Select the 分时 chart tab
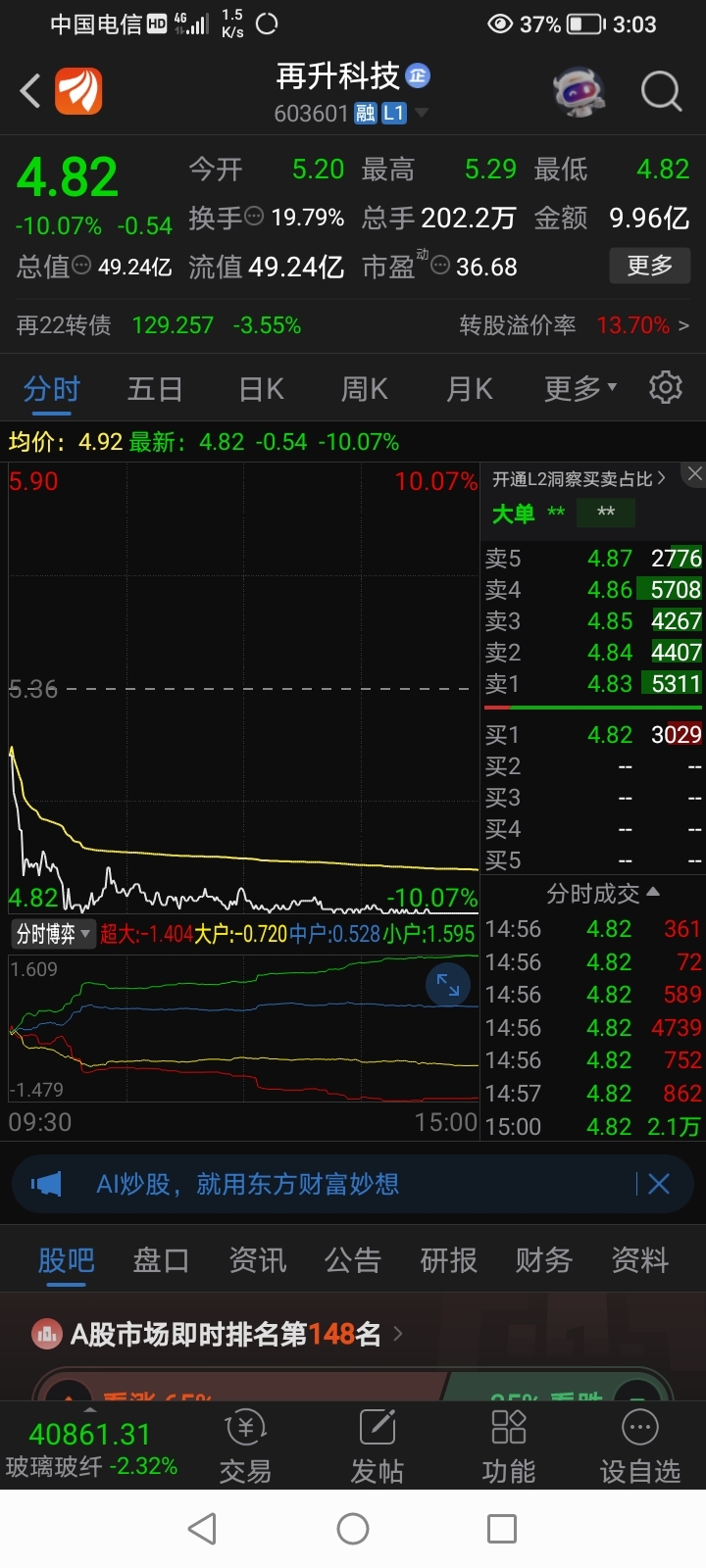 51,389
